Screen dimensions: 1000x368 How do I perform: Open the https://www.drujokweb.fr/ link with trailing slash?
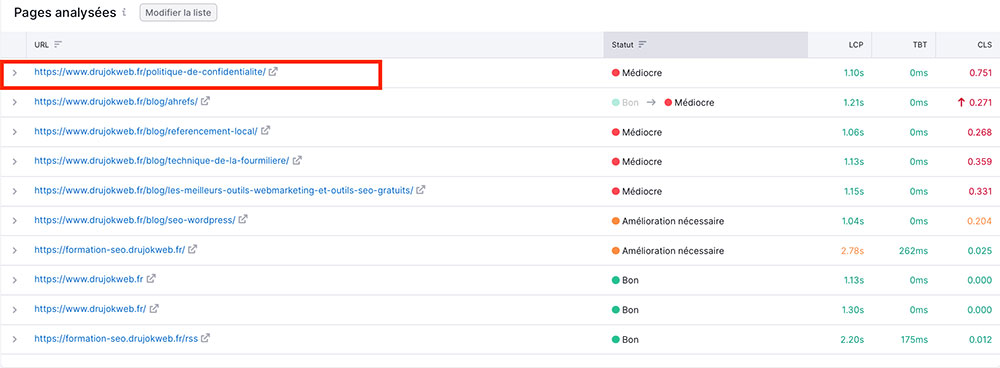[90, 309]
